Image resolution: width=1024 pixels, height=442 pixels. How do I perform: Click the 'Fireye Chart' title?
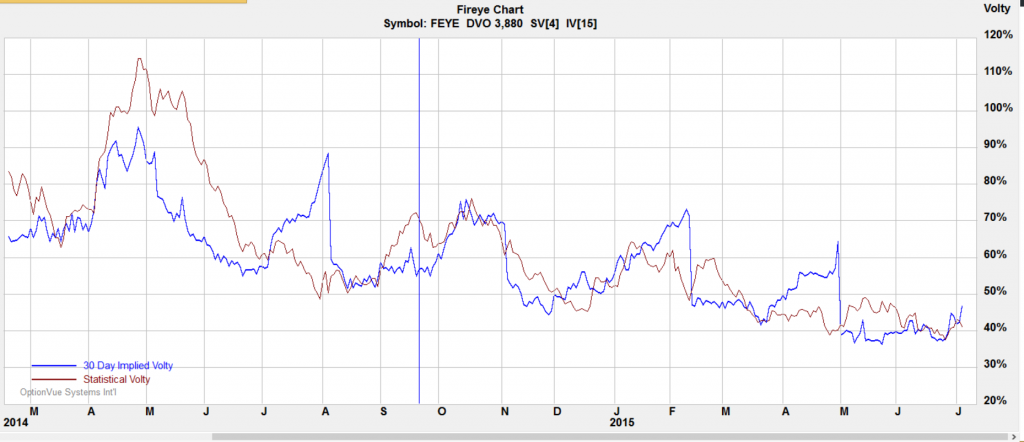[x=490, y=10]
